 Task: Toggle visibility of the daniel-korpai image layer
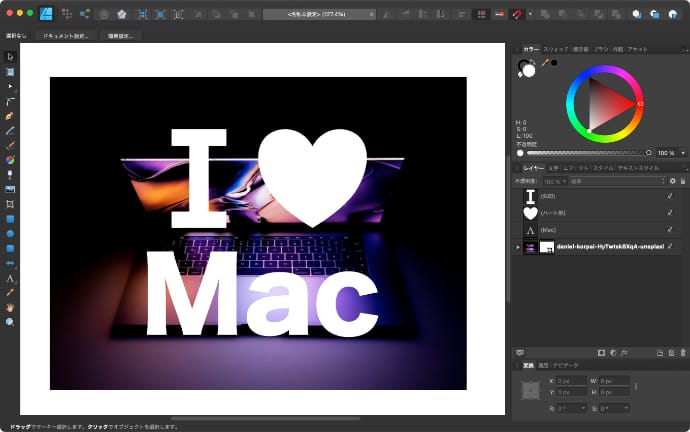point(670,246)
